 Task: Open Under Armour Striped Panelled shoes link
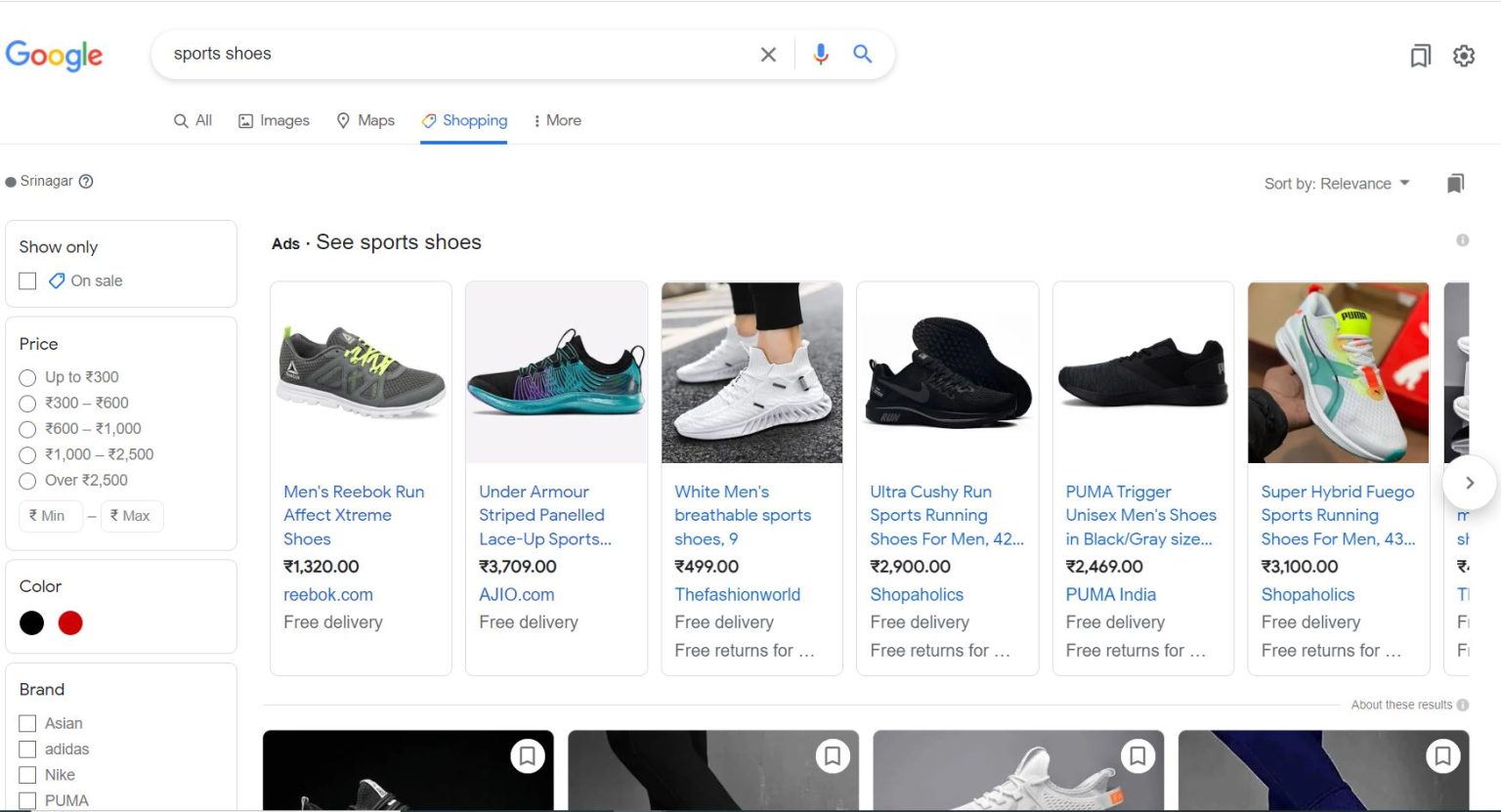pos(545,515)
